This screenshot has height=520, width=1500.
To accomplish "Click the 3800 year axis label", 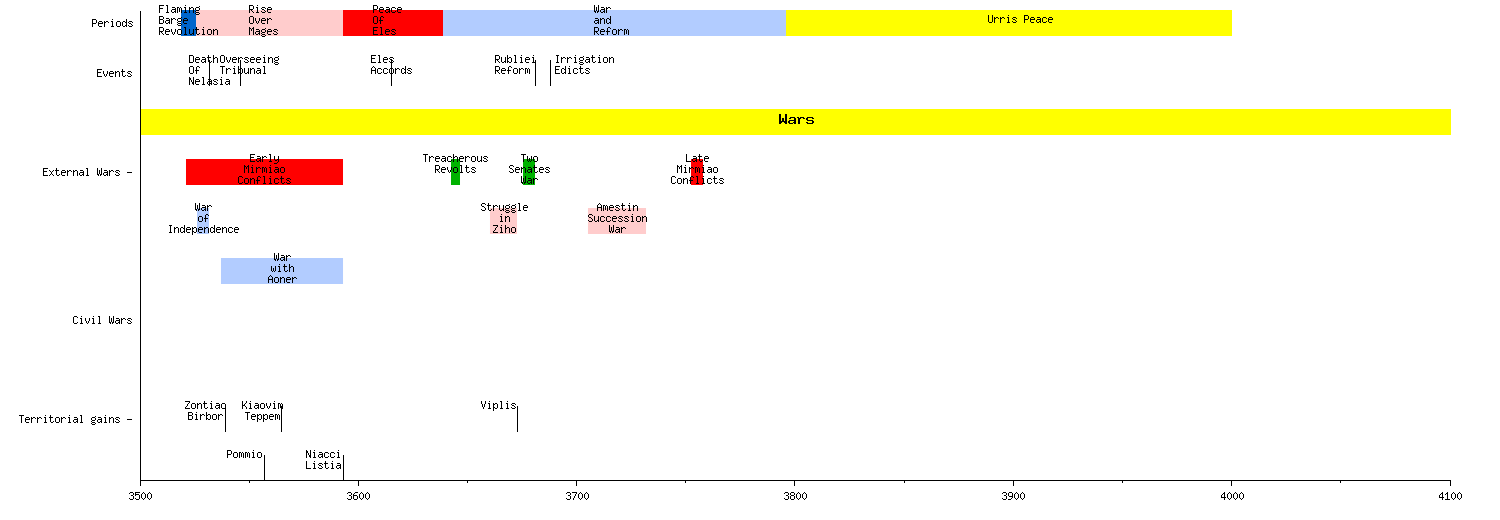I will tap(795, 496).
